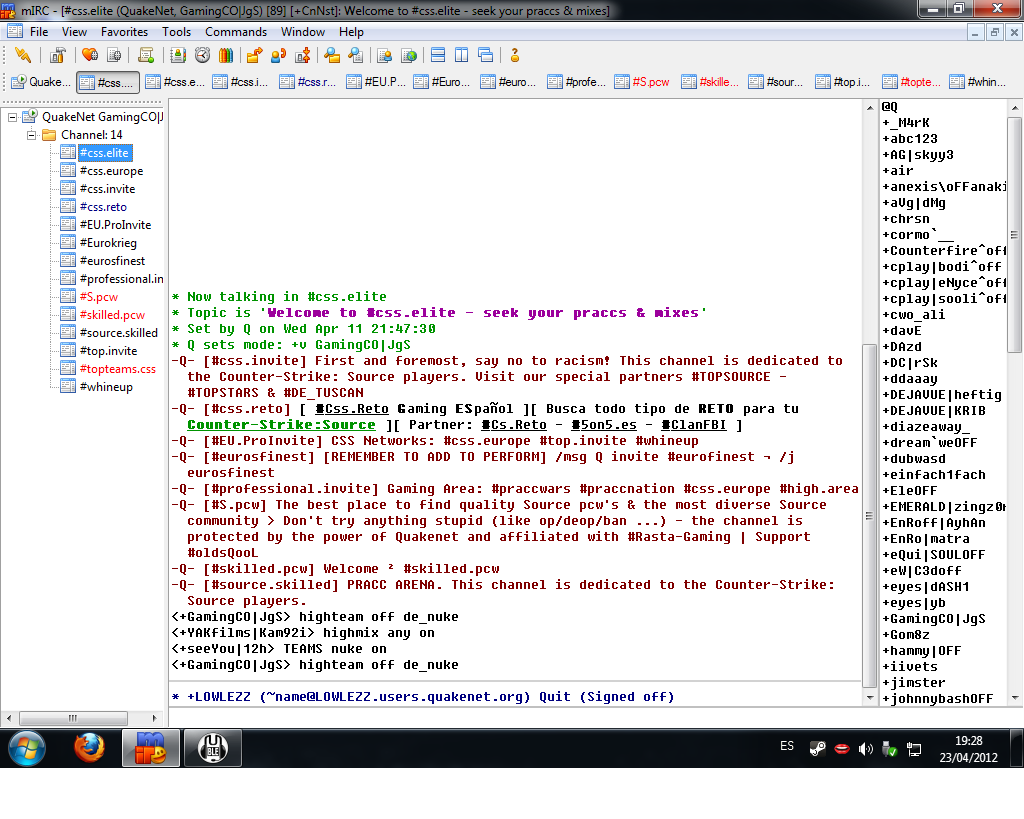The image size is (1024, 819).
Task: Open the Scripts Editor scroll icon
Action: tap(146, 56)
